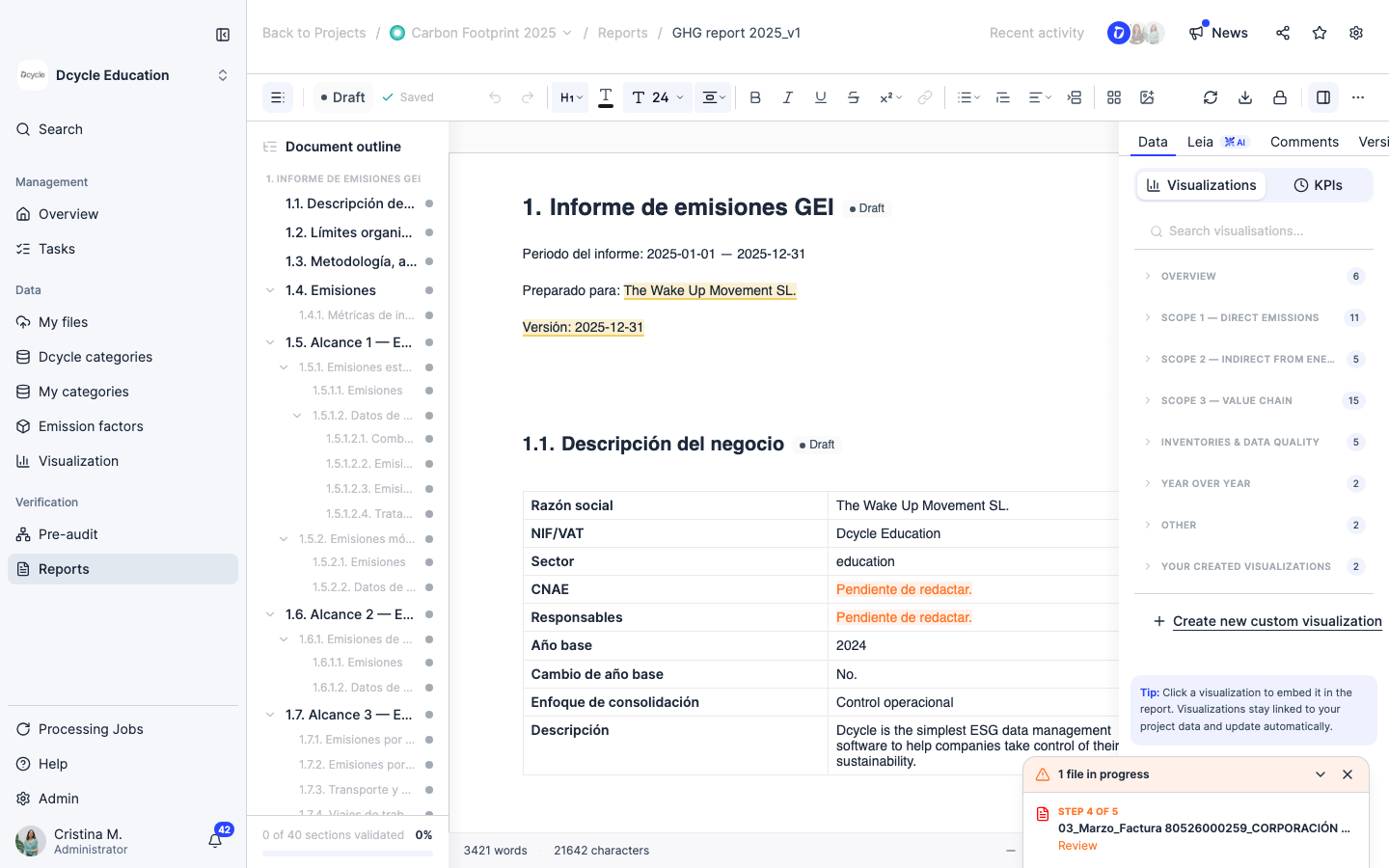The height and width of the screenshot is (868, 1389).
Task: Open Processing Jobs
Action: click(123, 729)
